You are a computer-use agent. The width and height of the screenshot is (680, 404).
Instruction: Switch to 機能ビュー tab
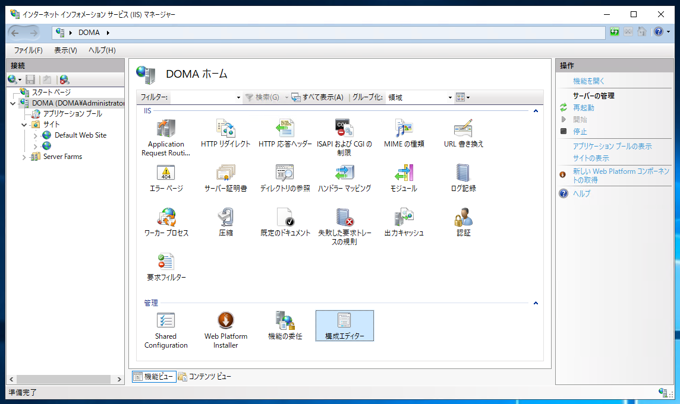tap(154, 377)
